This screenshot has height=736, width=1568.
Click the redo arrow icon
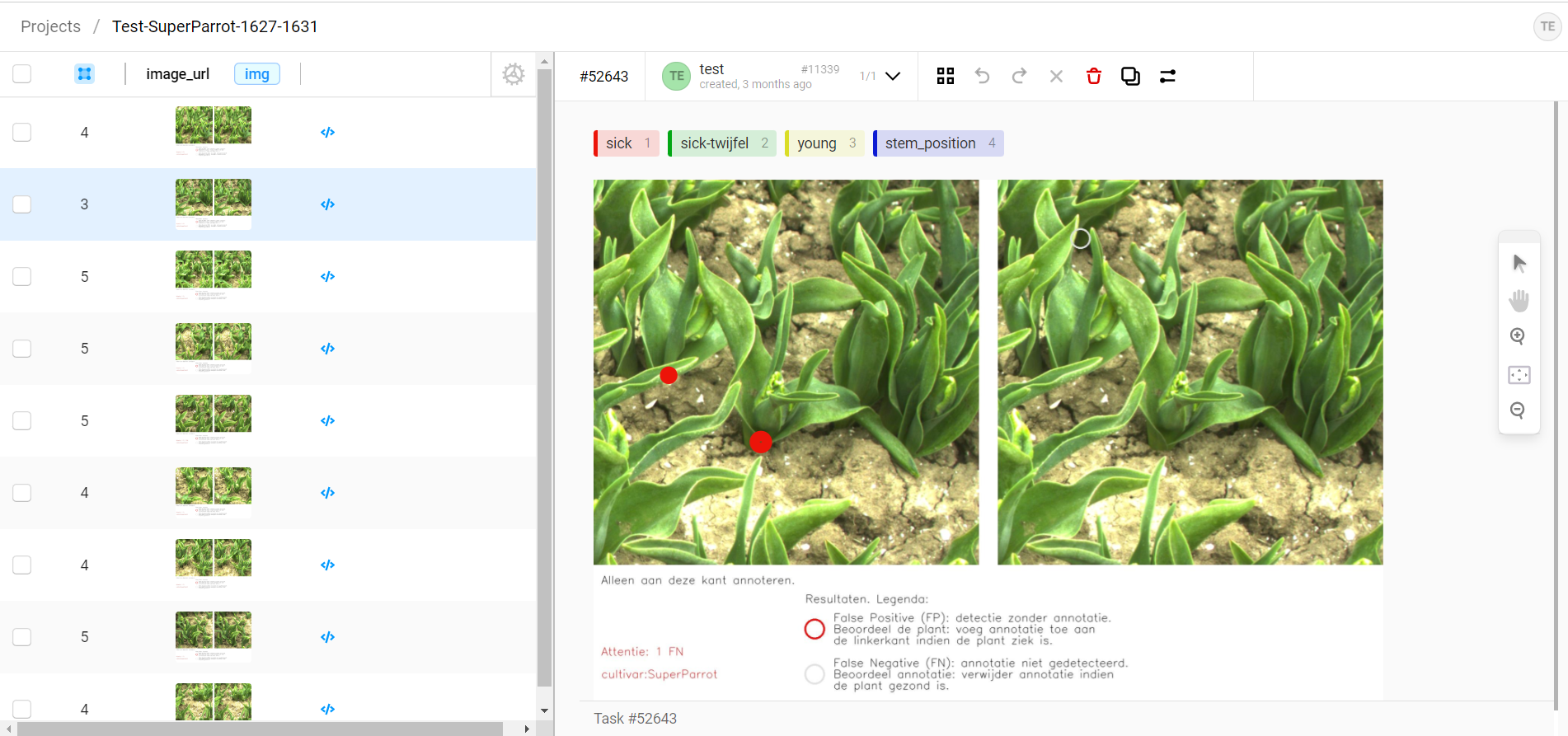click(x=1019, y=76)
